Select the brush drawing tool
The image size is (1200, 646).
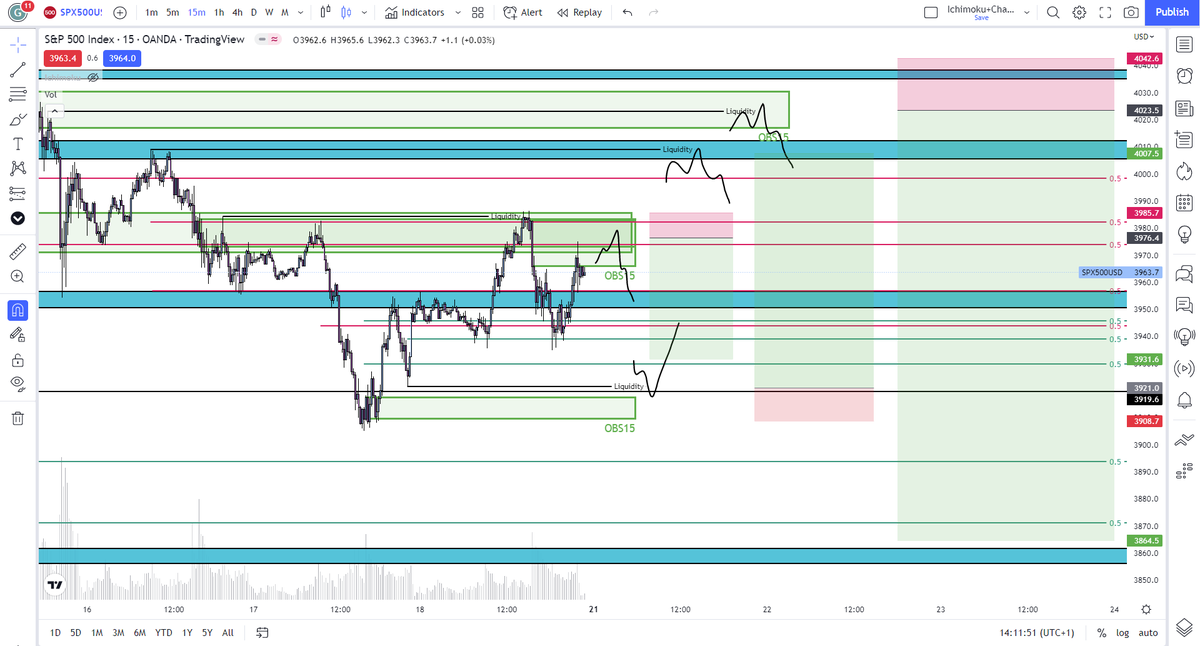point(17,119)
